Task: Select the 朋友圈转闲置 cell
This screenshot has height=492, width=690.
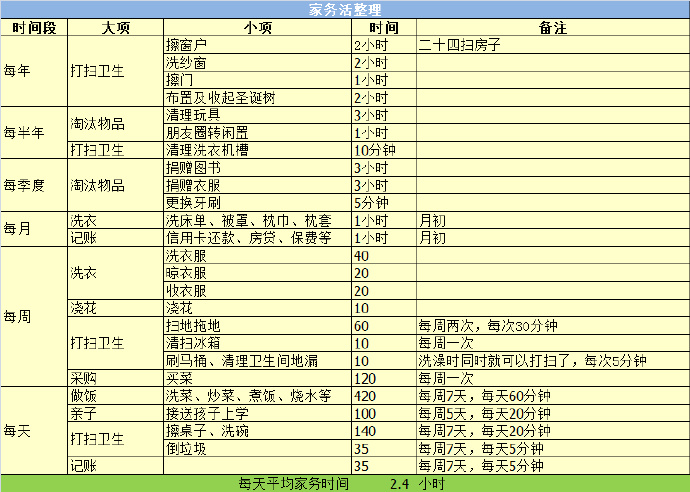Action: (x=257, y=132)
